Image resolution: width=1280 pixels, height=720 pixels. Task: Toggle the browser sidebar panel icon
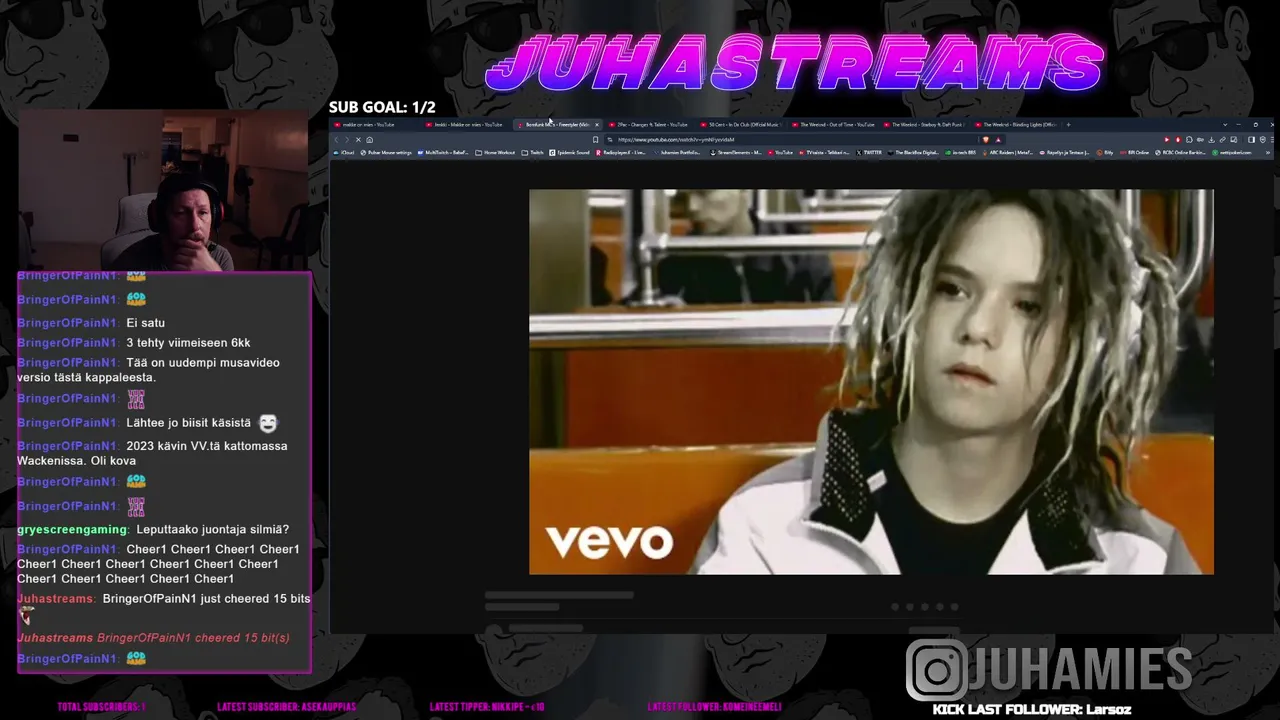click(x=1251, y=140)
